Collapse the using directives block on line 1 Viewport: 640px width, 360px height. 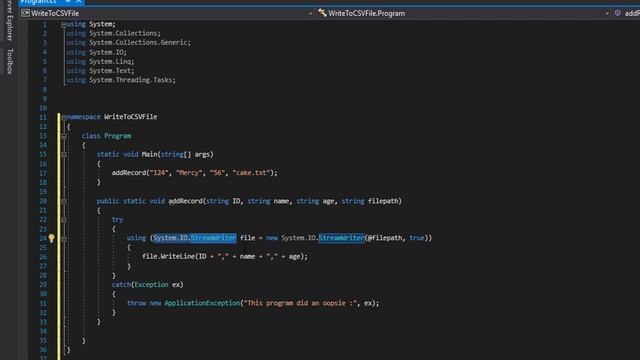[x=64, y=25]
